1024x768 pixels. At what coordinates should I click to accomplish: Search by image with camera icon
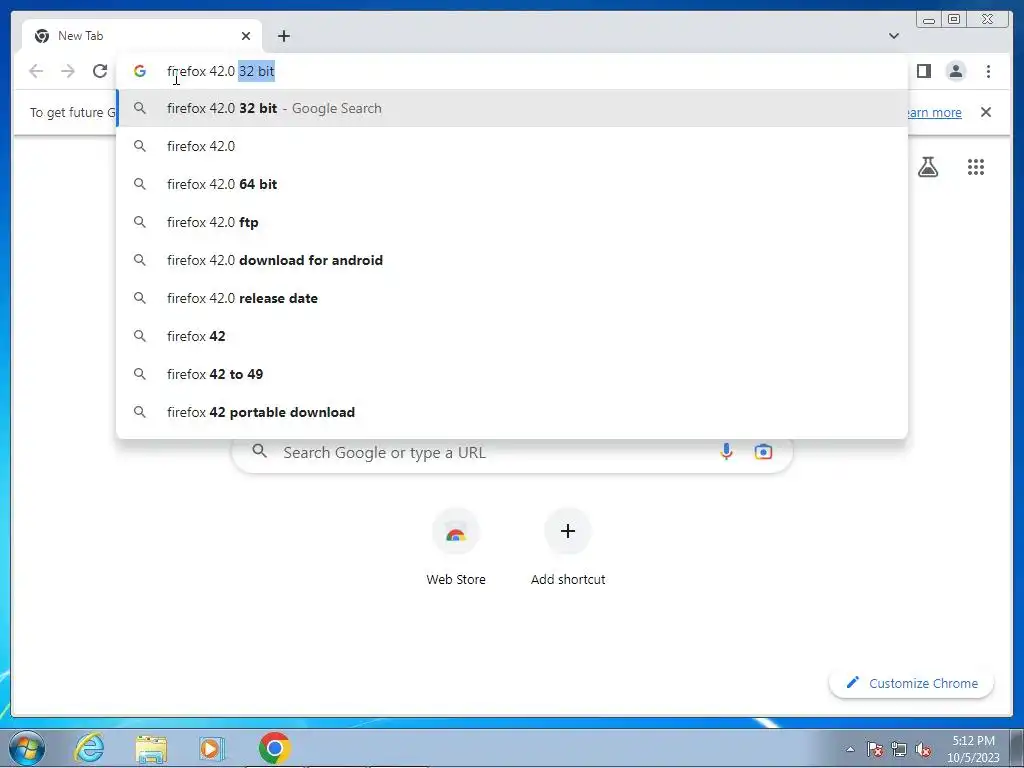[x=763, y=451]
